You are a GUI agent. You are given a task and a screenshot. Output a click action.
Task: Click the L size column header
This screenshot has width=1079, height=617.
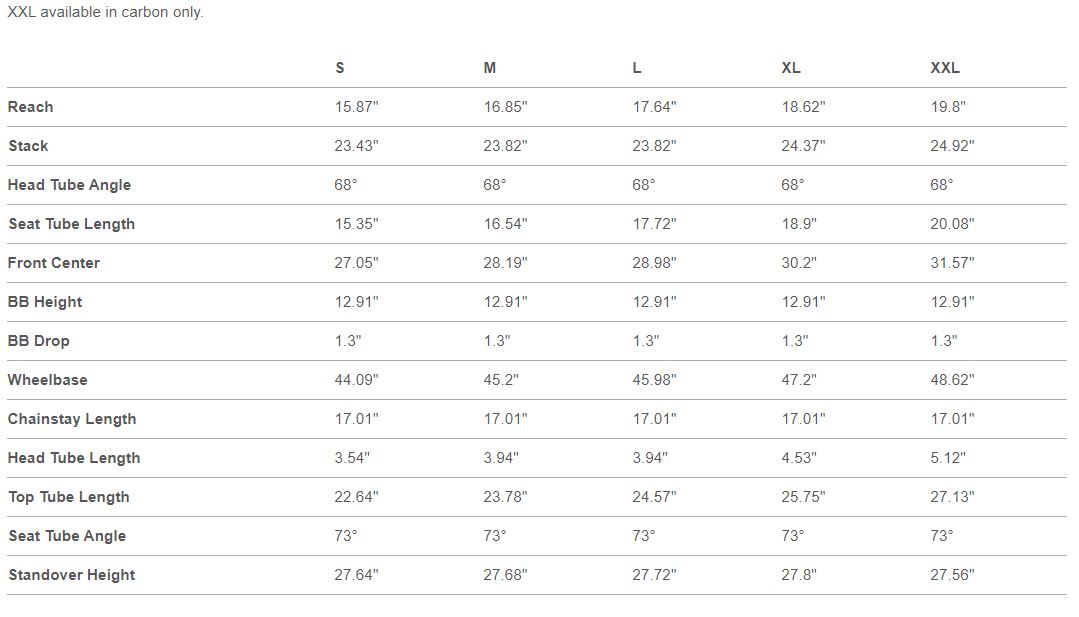tap(637, 68)
